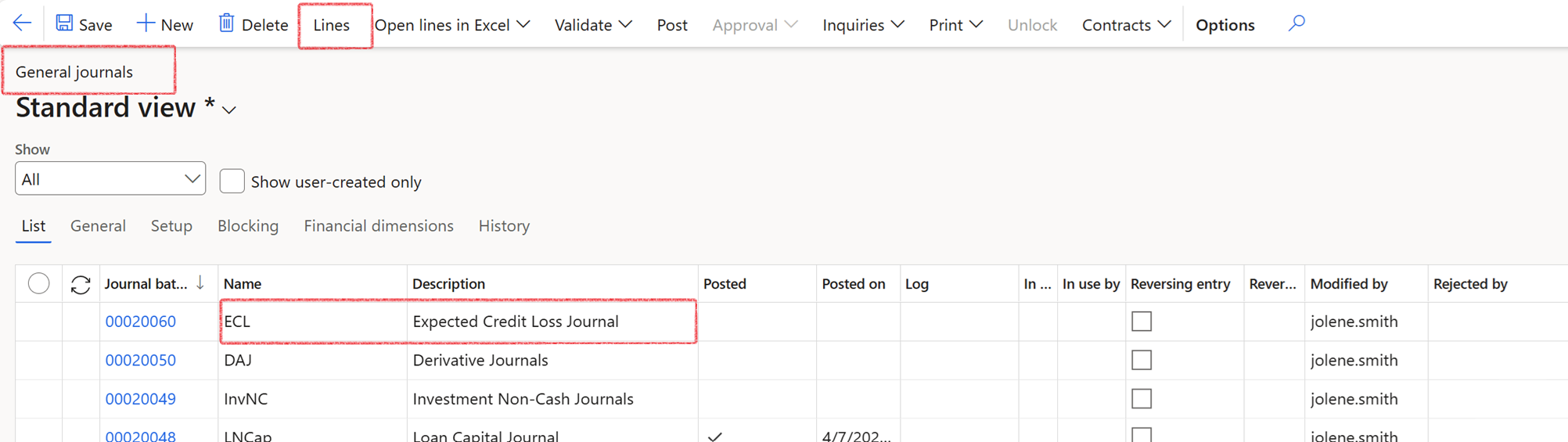Select all rows using header circle
Image resolution: width=1568 pixels, height=442 pixels.
38,283
